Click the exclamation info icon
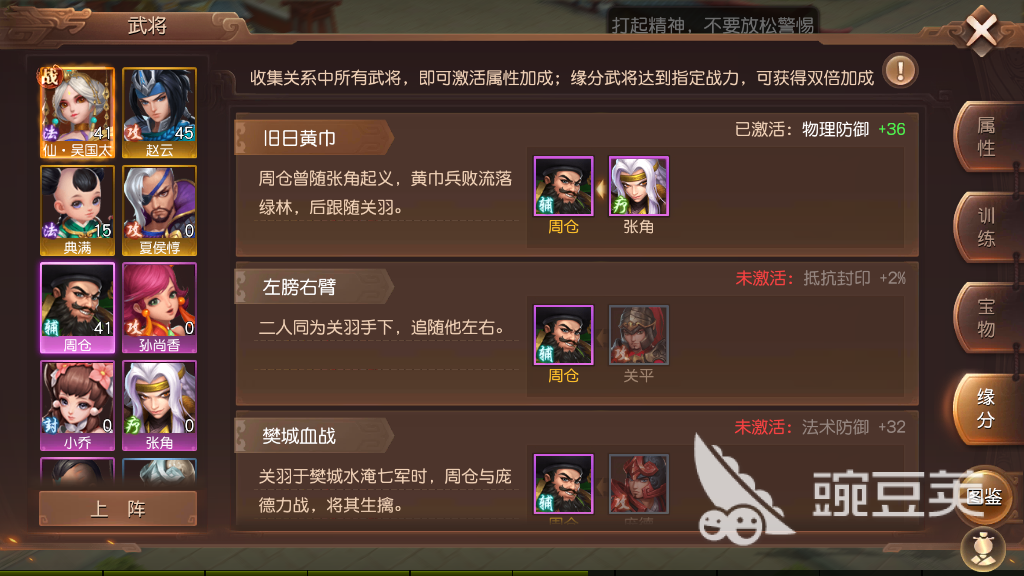 (x=901, y=71)
